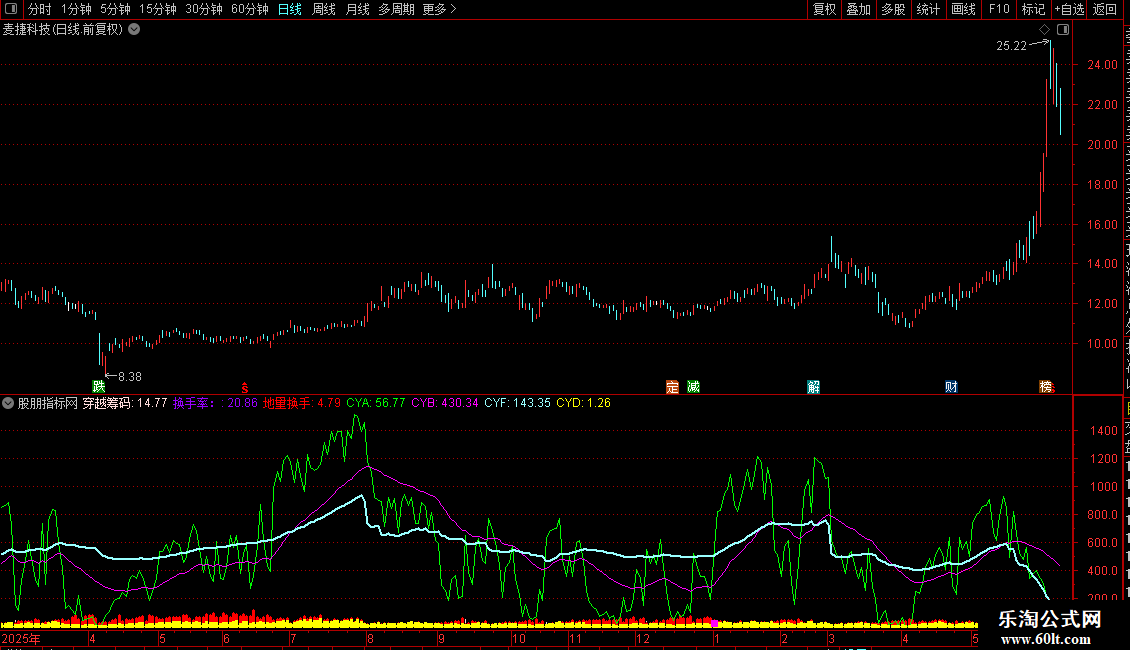Click the 榜 event marker icon
Image resolution: width=1130 pixels, height=650 pixels.
click(x=1046, y=387)
